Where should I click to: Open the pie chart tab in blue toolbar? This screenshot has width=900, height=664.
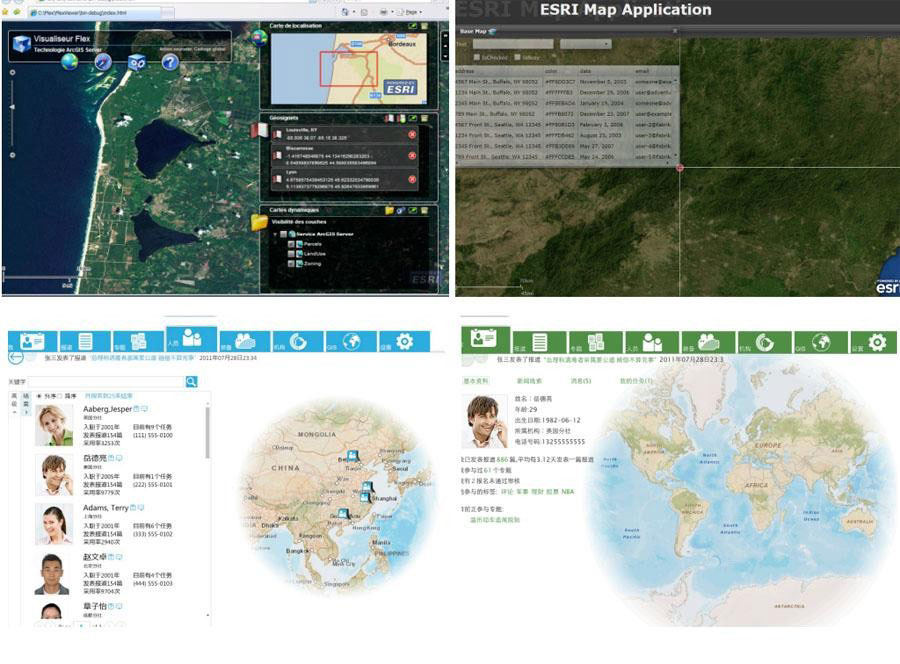297,341
